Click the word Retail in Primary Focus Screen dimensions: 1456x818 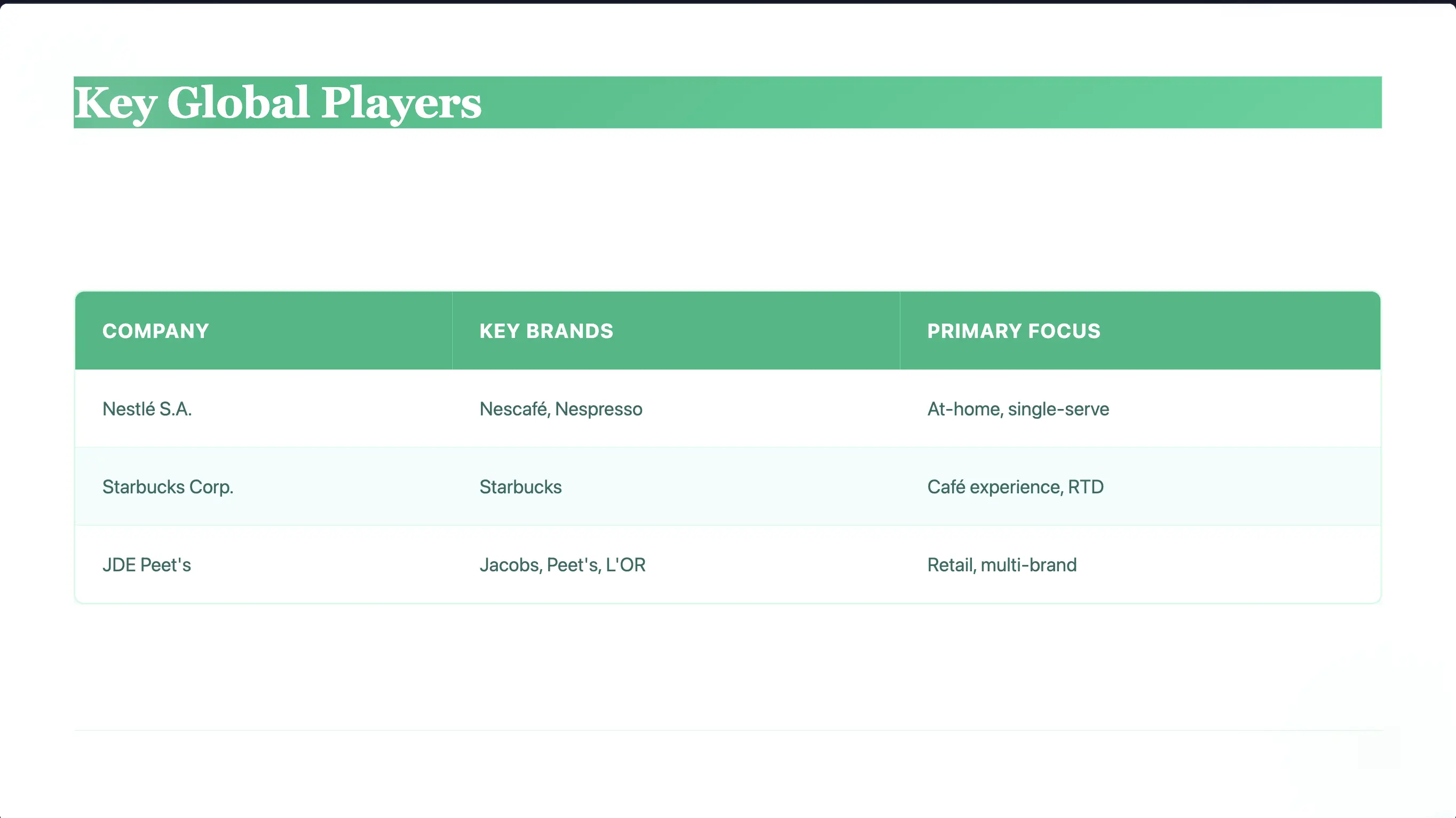click(951, 565)
